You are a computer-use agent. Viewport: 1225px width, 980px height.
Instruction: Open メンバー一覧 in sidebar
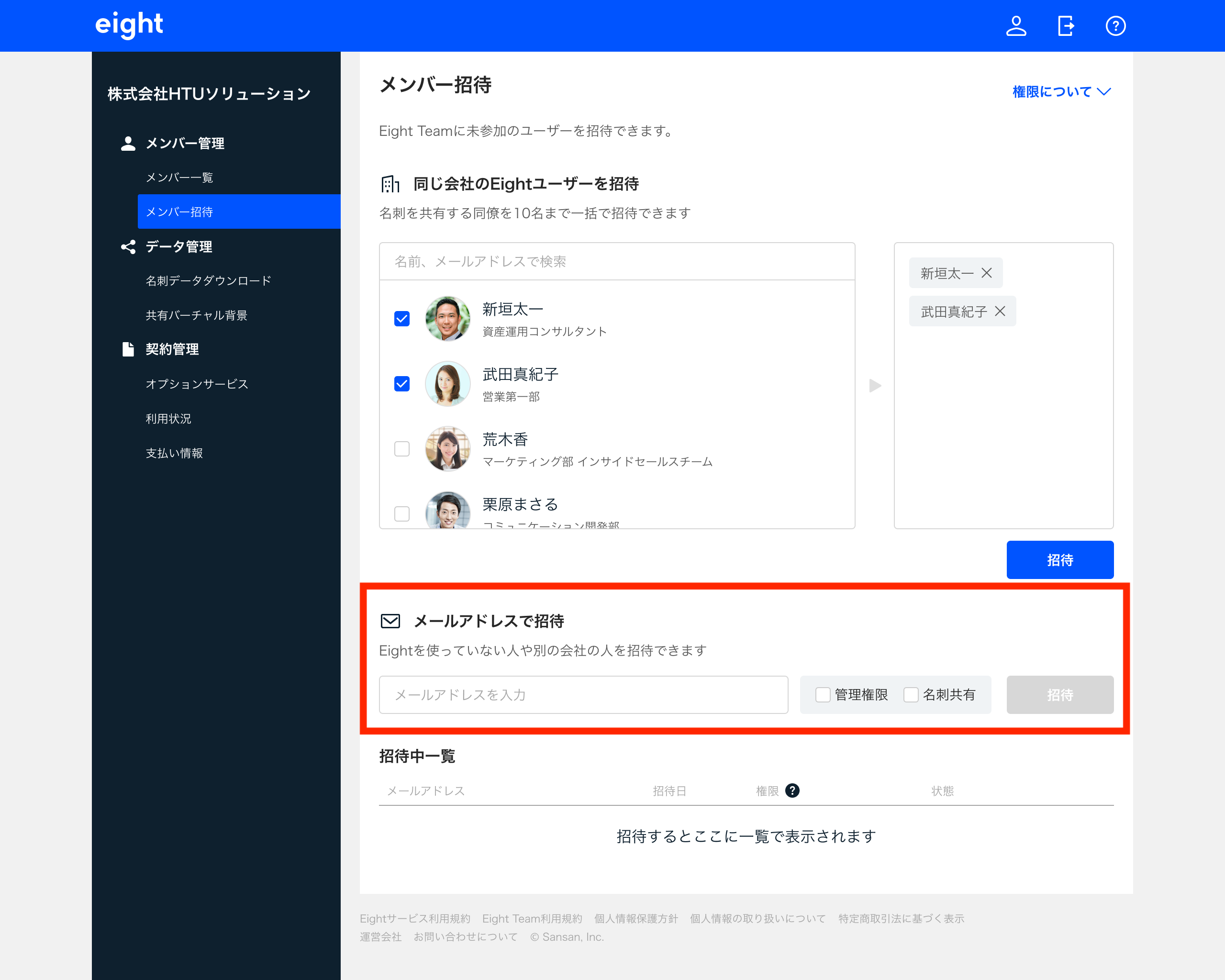coord(179,177)
